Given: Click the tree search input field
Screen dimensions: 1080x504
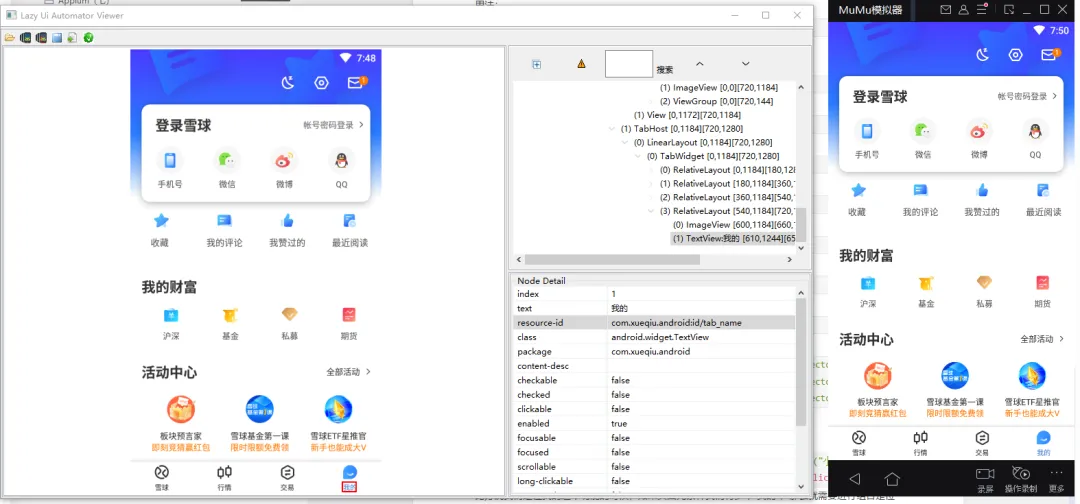Looking at the screenshot, I should pos(629,63).
